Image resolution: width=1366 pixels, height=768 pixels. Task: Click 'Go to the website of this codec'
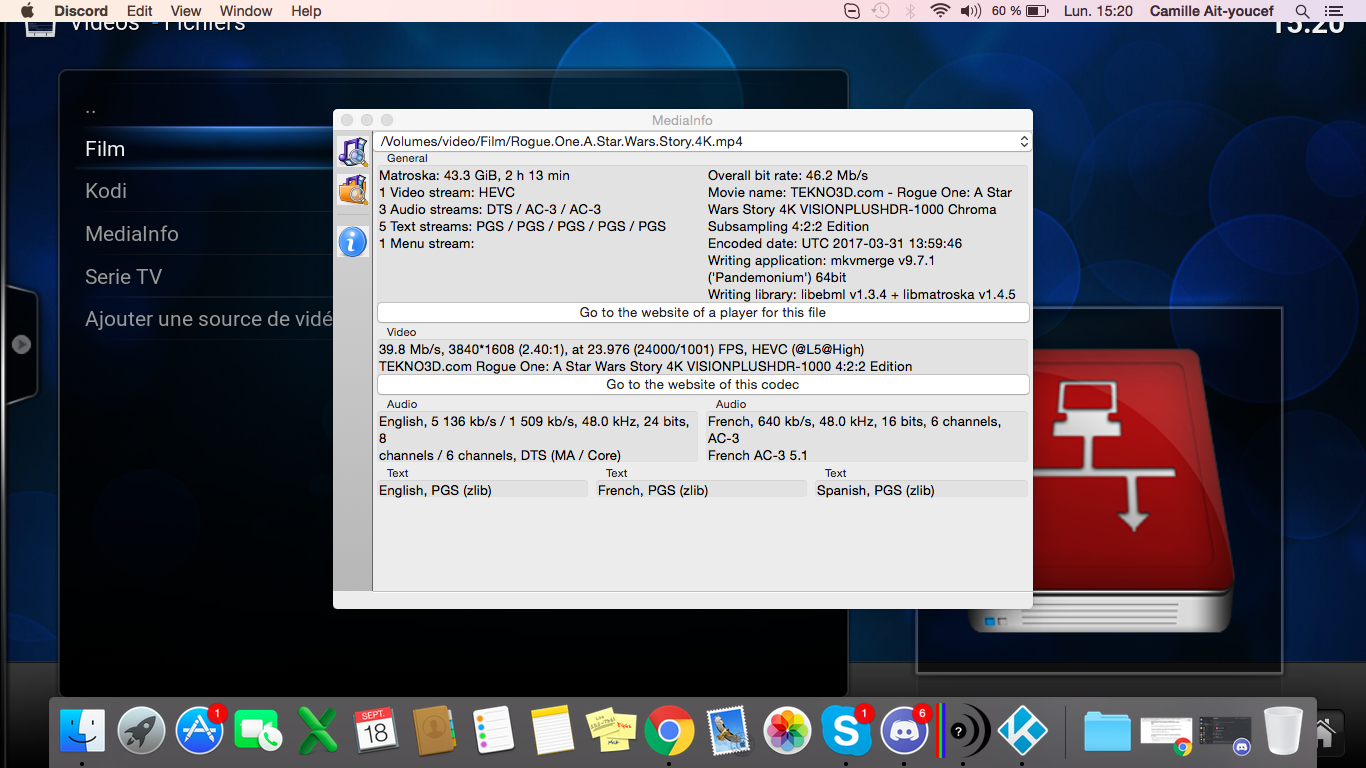[703, 385]
